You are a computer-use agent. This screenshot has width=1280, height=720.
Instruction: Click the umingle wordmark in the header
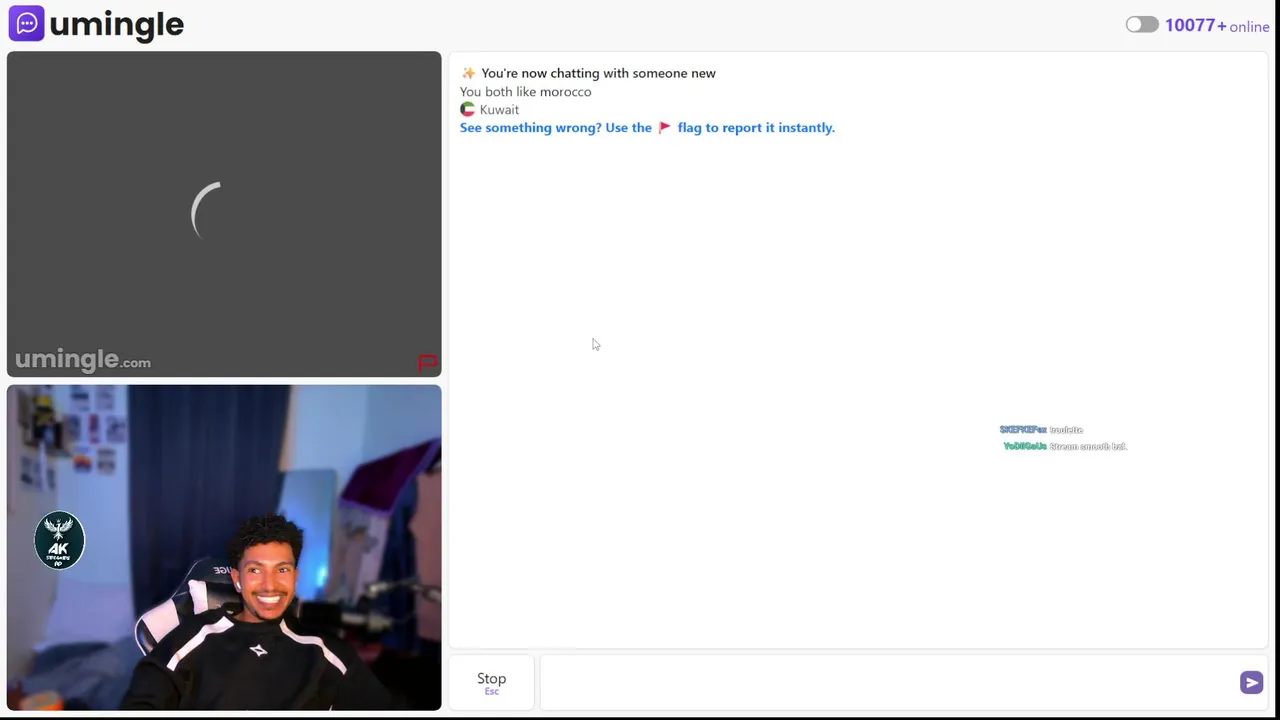click(x=116, y=25)
